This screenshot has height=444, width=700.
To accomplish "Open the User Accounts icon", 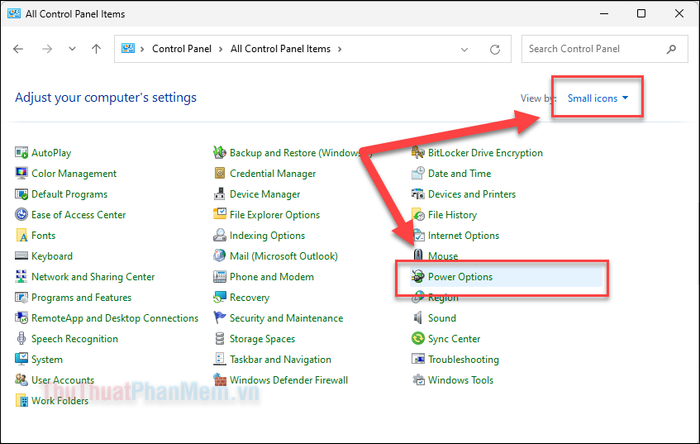I will click(x=21, y=380).
